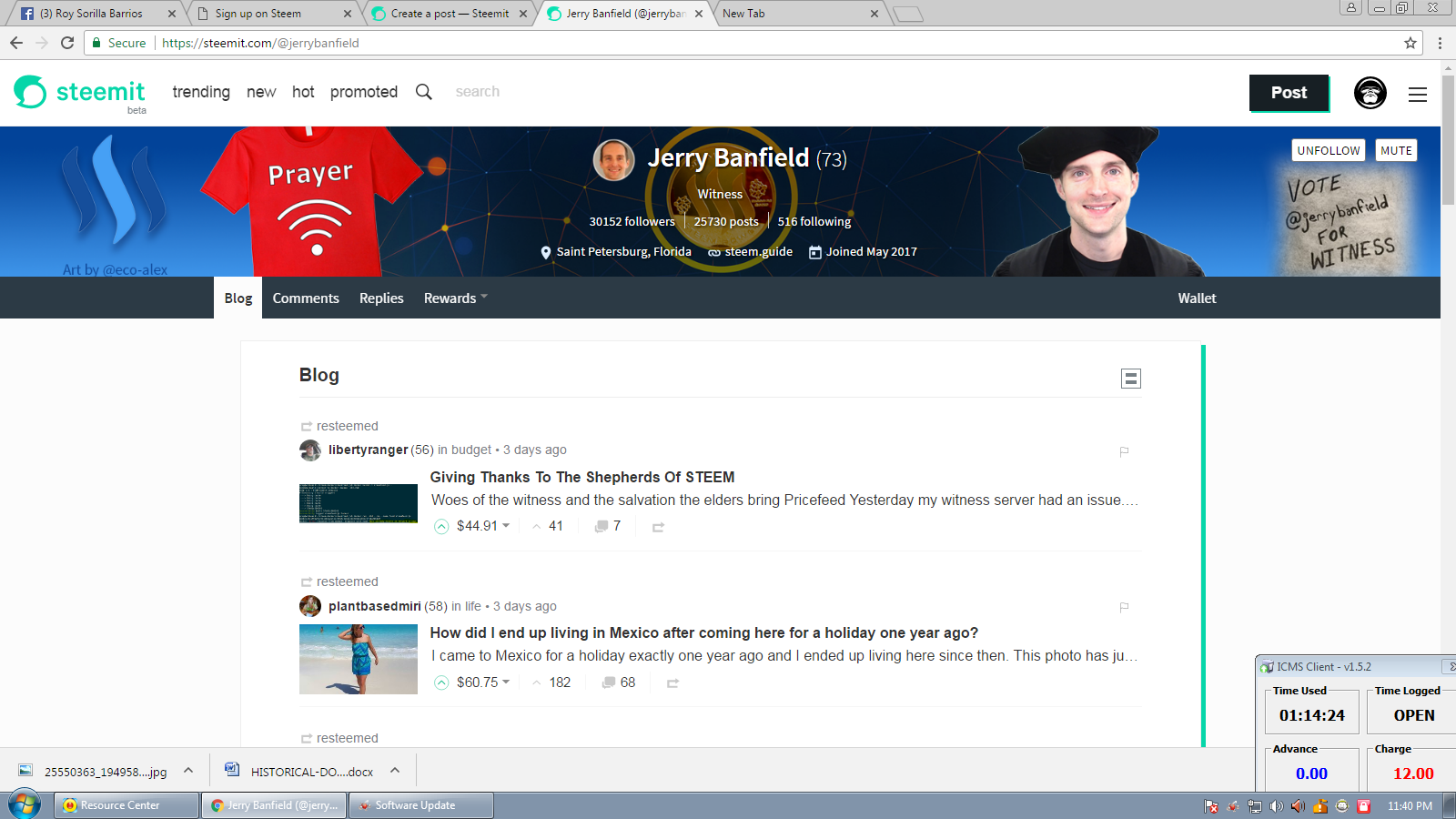Flag the libertyranger post
Screen dimensions: 1456x819
pos(1125,451)
